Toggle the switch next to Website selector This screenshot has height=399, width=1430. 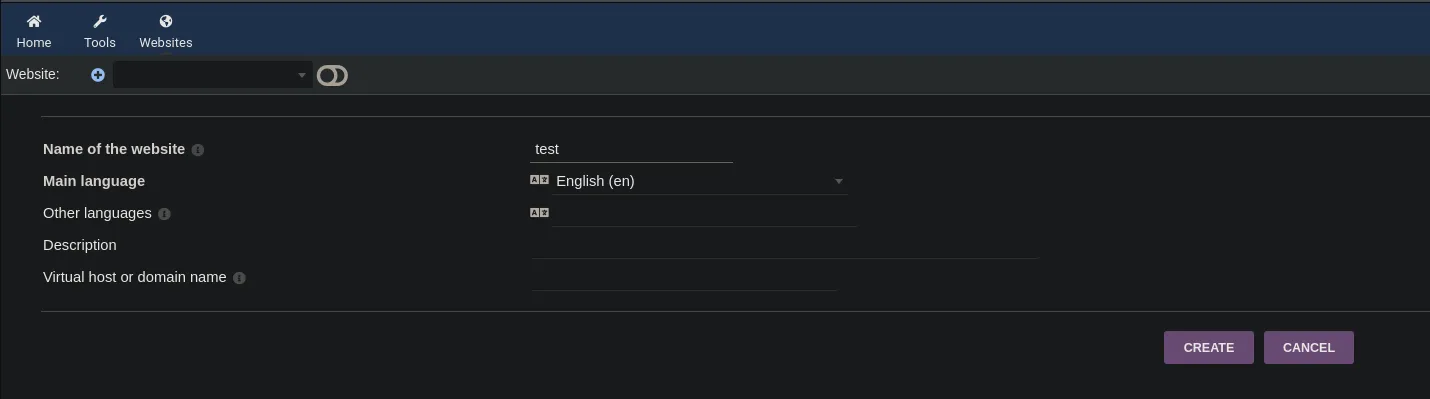(x=332, y=75)
